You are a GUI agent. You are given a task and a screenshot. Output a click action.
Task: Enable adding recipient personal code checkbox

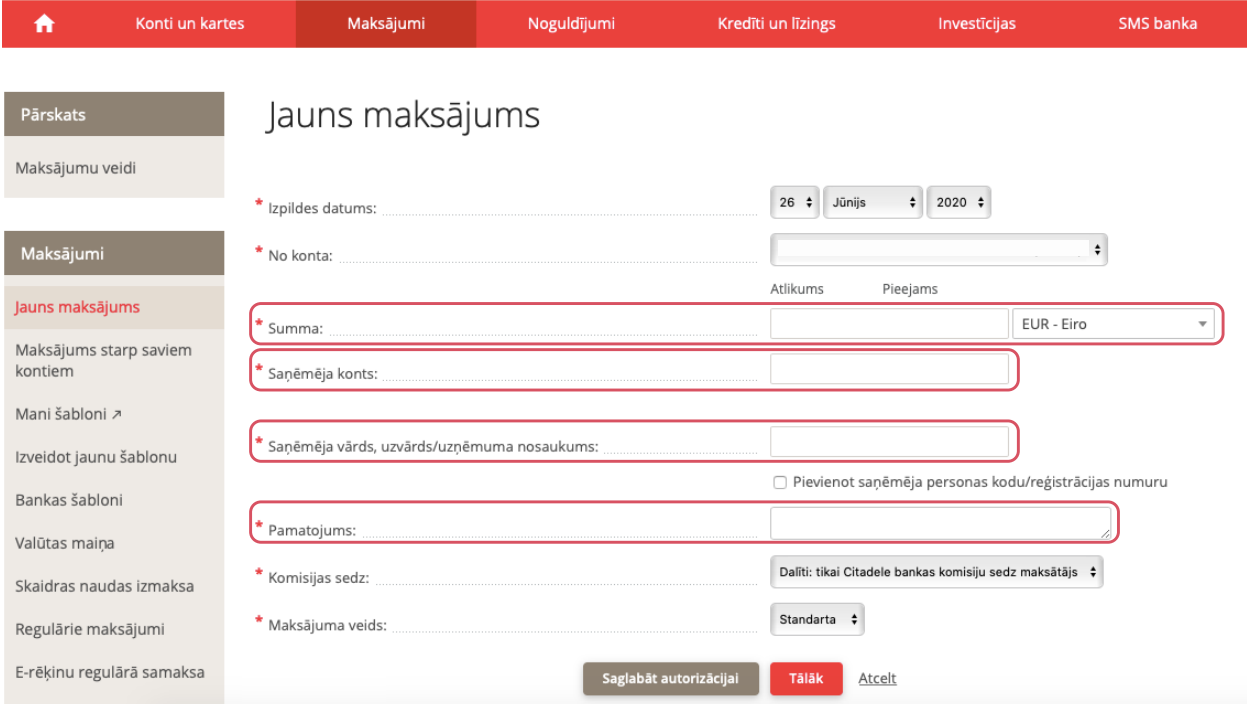[x=780, y=482]
